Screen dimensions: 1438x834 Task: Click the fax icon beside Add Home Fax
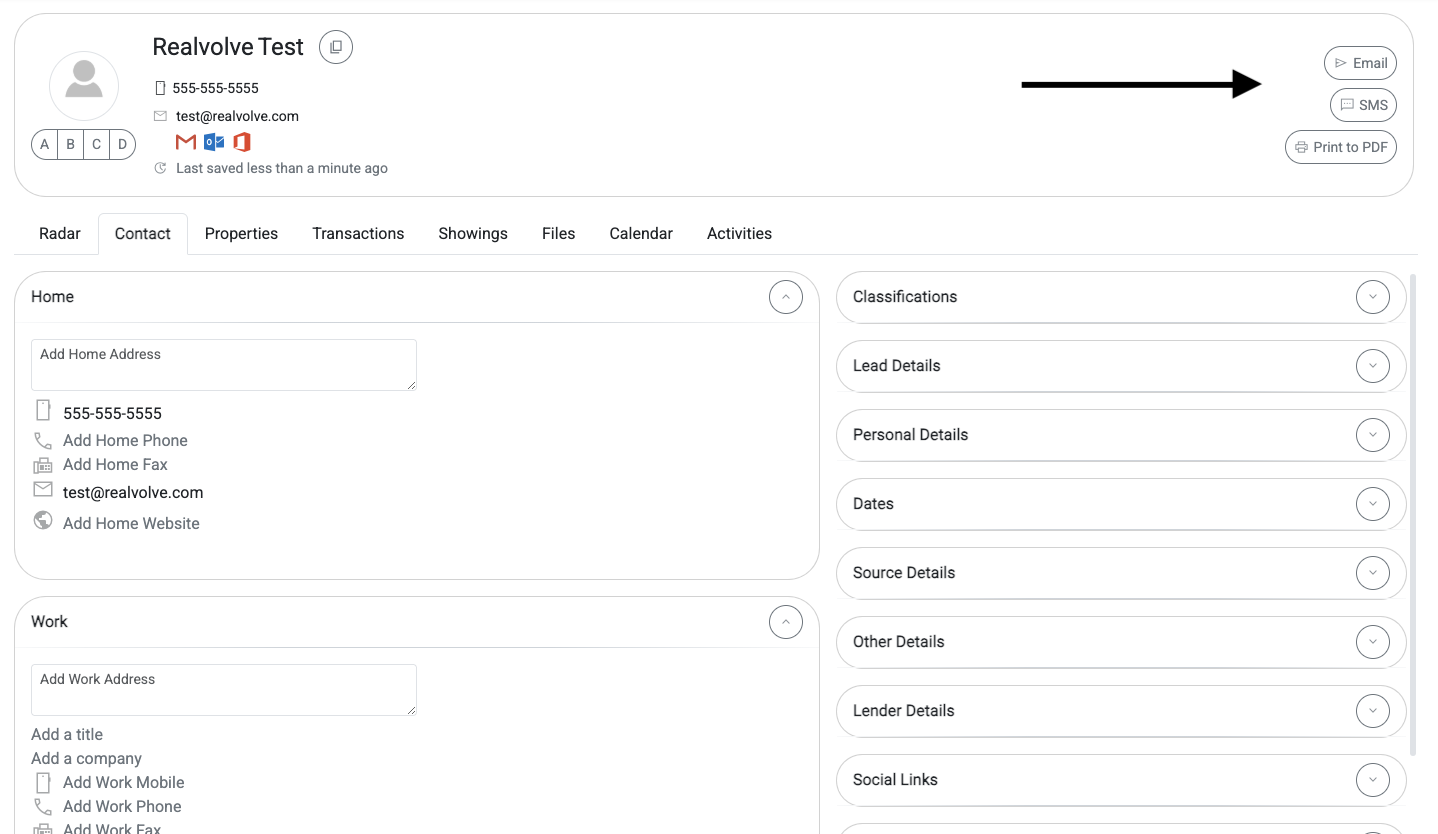pos(43,465)
